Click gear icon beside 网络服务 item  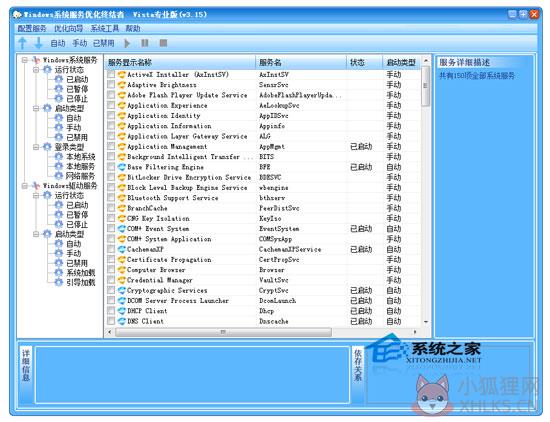click(59, 176)
